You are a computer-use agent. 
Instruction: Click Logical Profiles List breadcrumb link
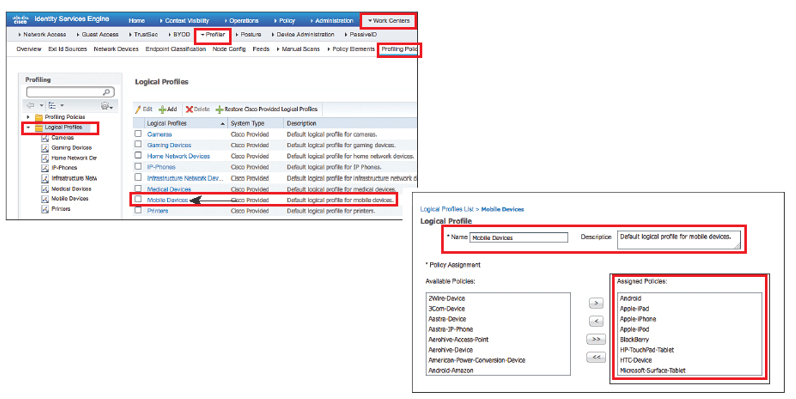(447, 209)
